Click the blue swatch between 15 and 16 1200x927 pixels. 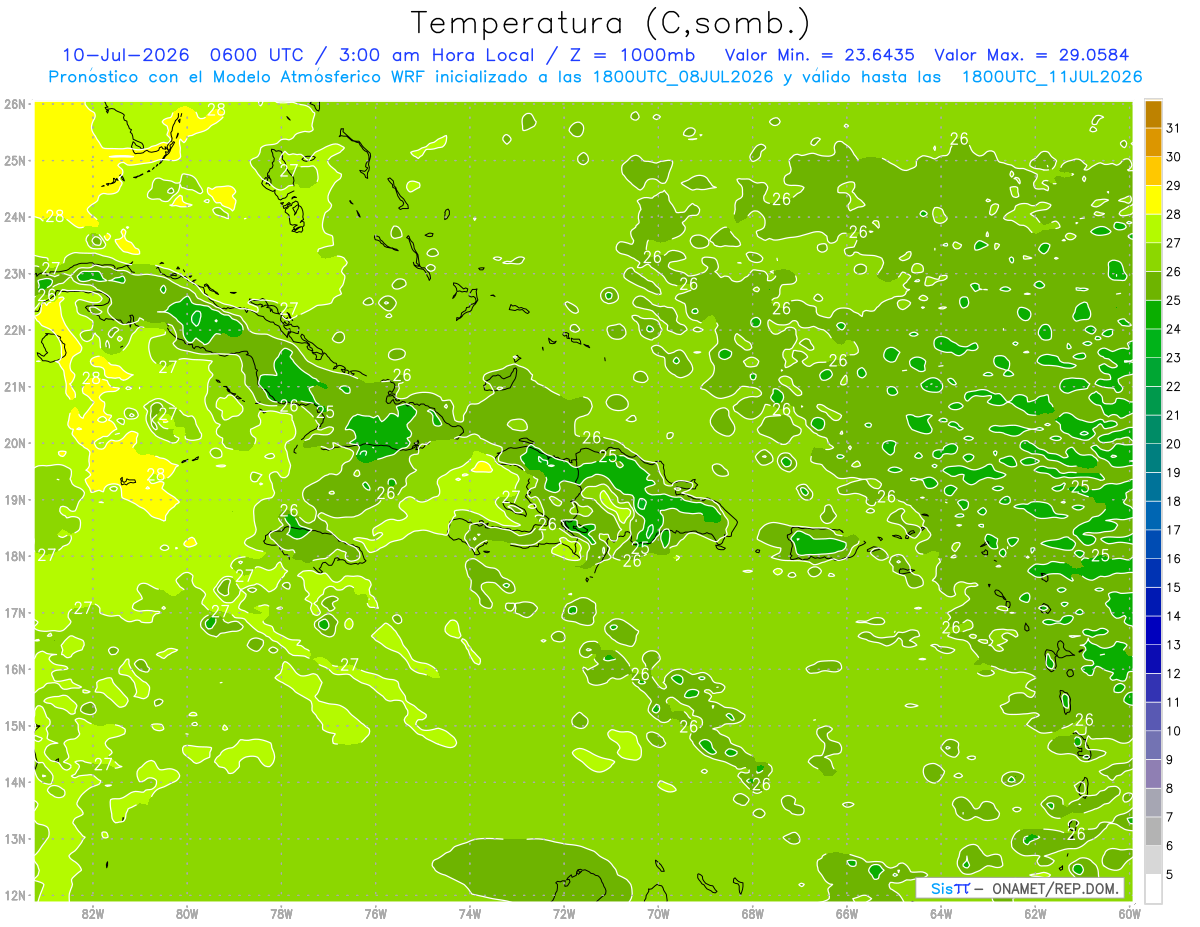click(x=1153, y=573)
